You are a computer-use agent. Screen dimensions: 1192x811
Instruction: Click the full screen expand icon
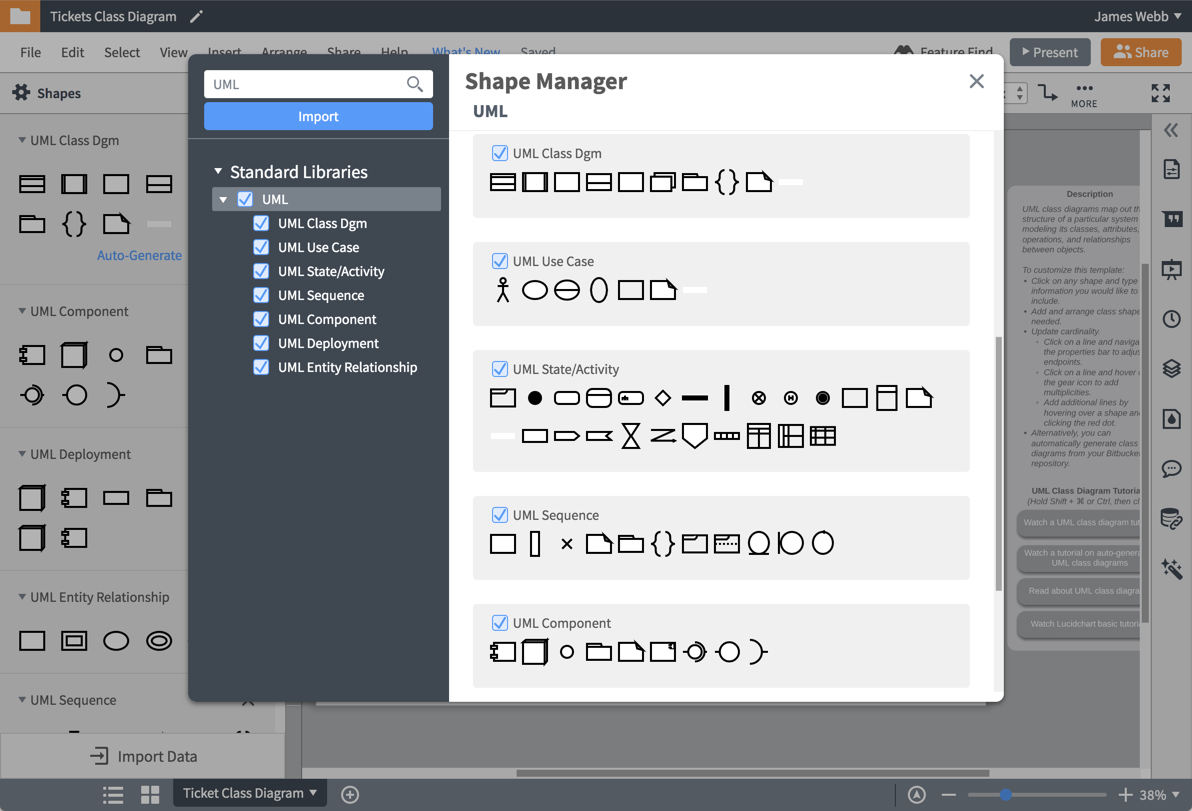click(1160, 93)
